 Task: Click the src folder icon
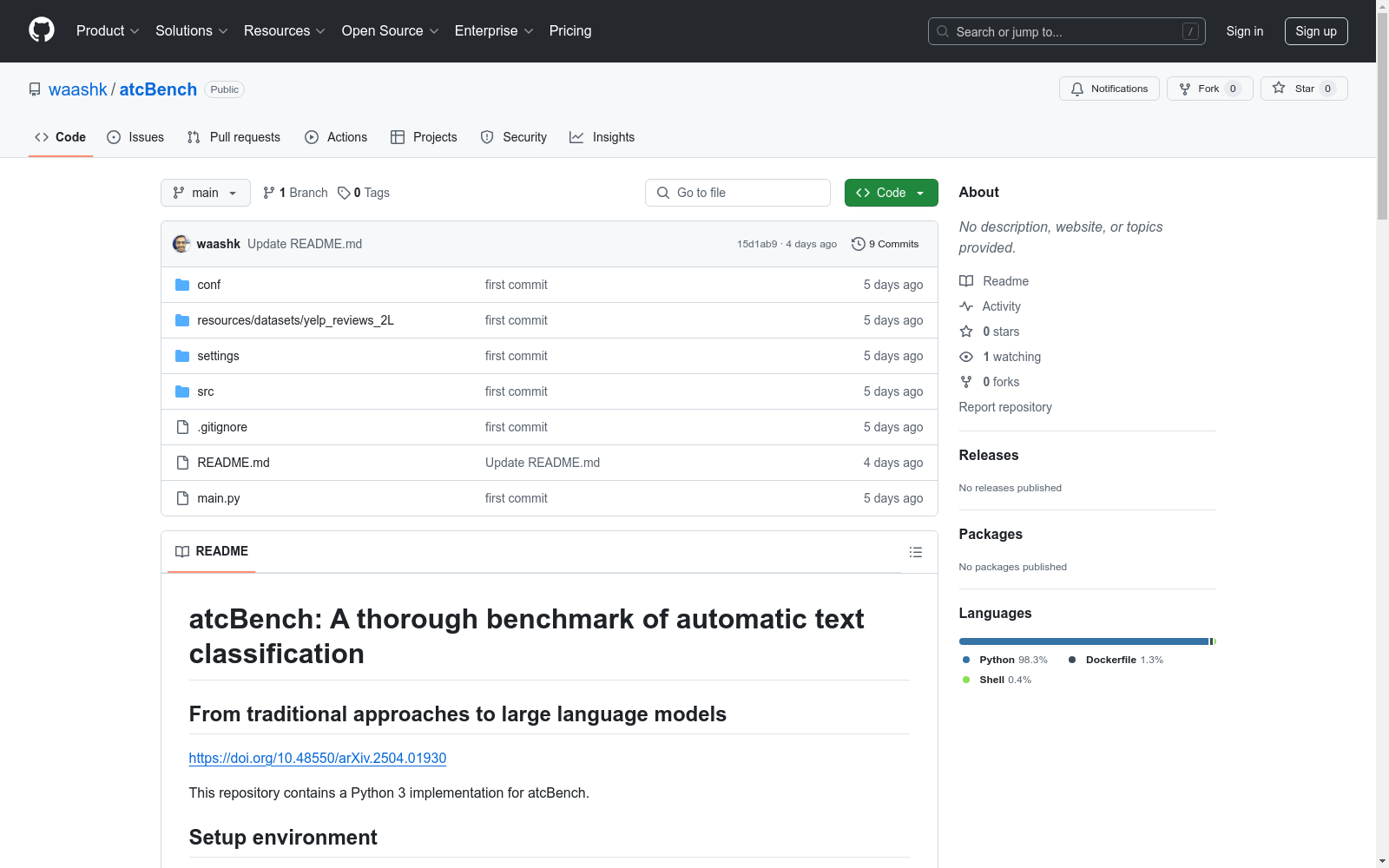coord(182,391)
